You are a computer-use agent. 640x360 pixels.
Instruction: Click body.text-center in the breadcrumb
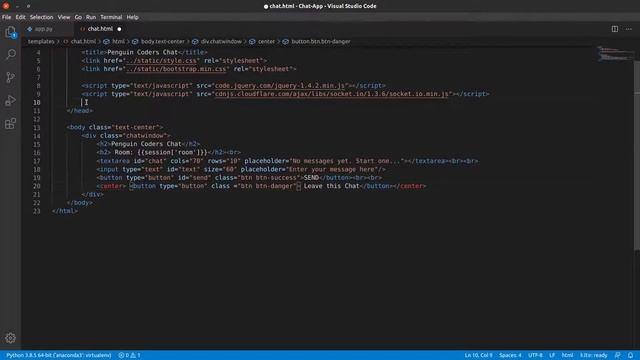point(163,41)
